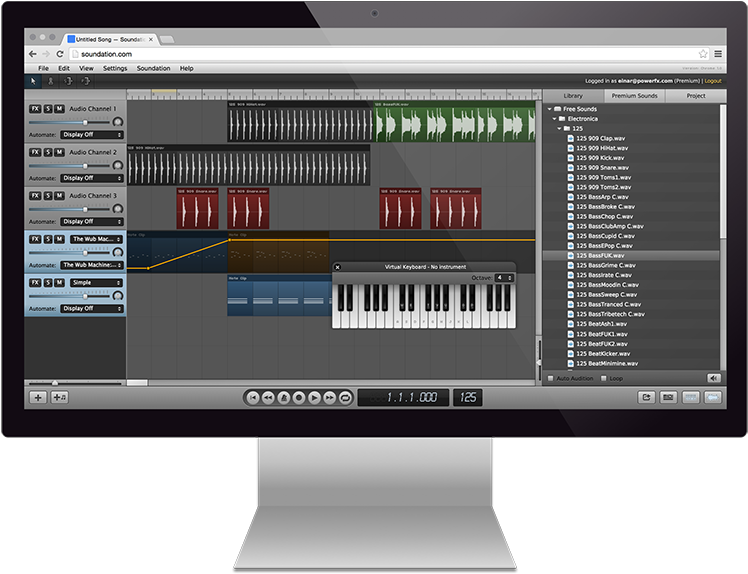Viewport: 748px width, 574px height.
Task: Select 125 BassFUK.wav in library
Action: pos(631,256)
